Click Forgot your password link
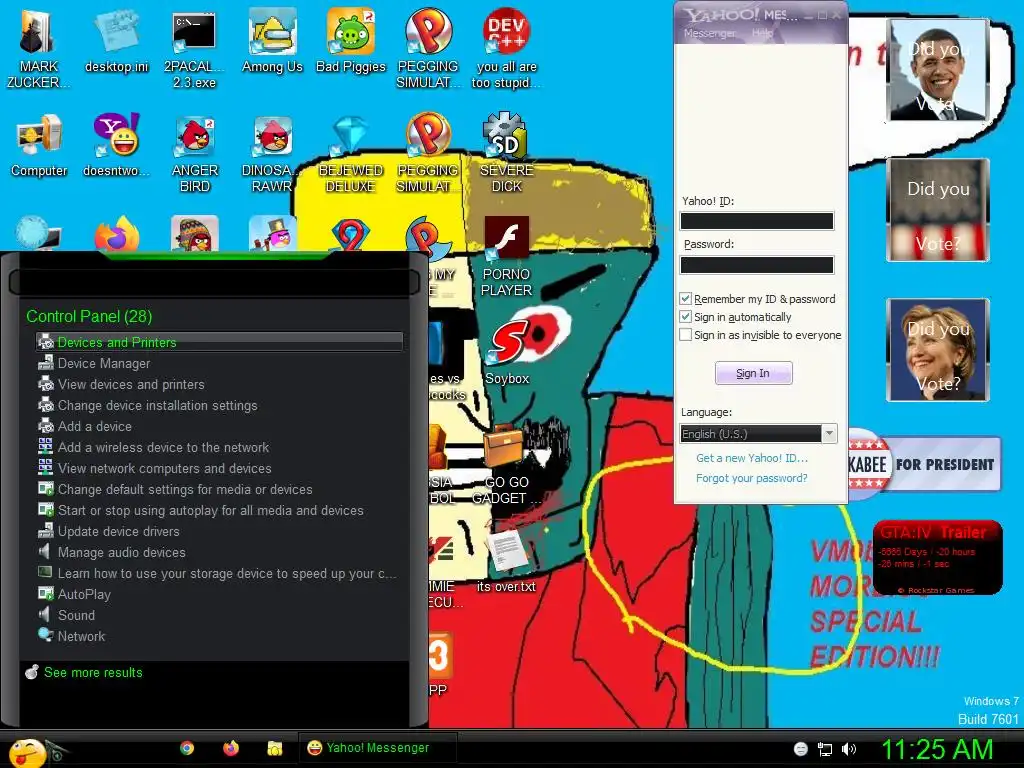Image resolution: width=1024 pixels, height=768 pixels. pos(752,478)
